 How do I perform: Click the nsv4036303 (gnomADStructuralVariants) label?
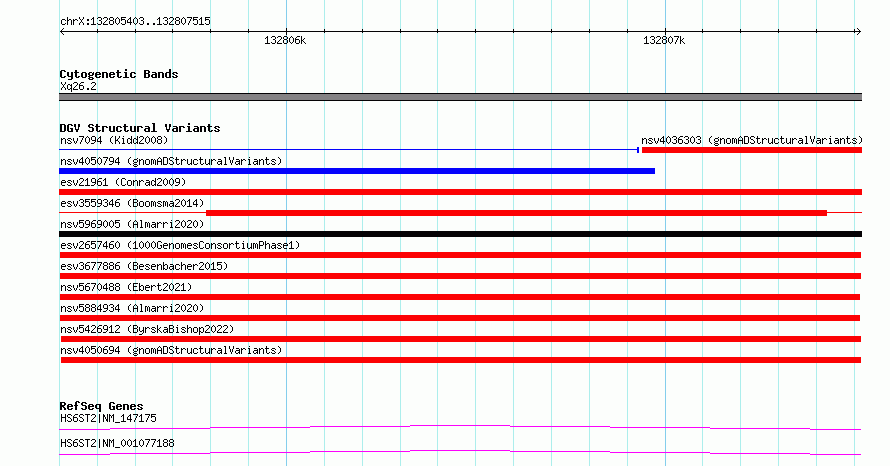[752, 140]
